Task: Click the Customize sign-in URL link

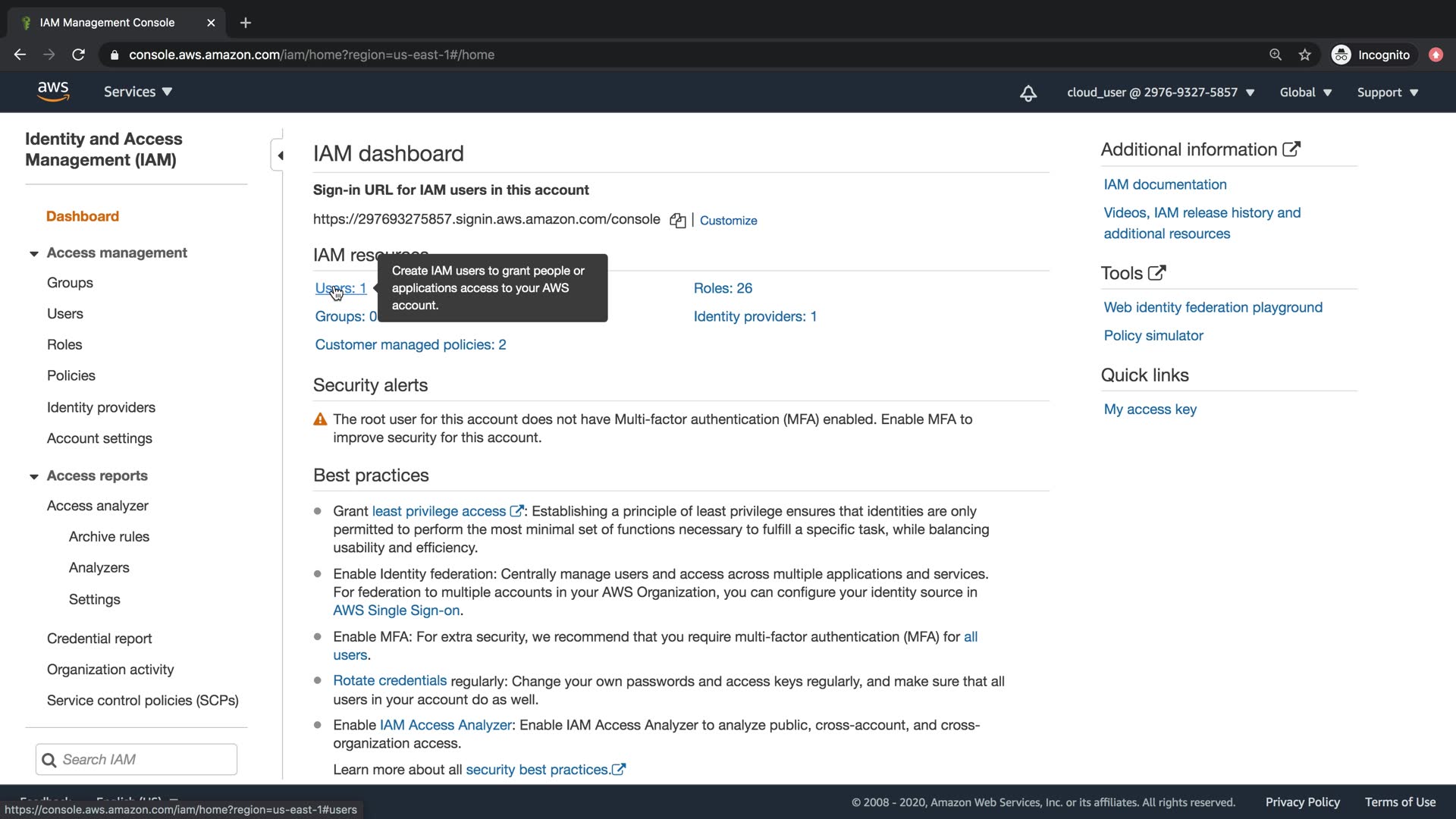Action: (x=728, y=221)
